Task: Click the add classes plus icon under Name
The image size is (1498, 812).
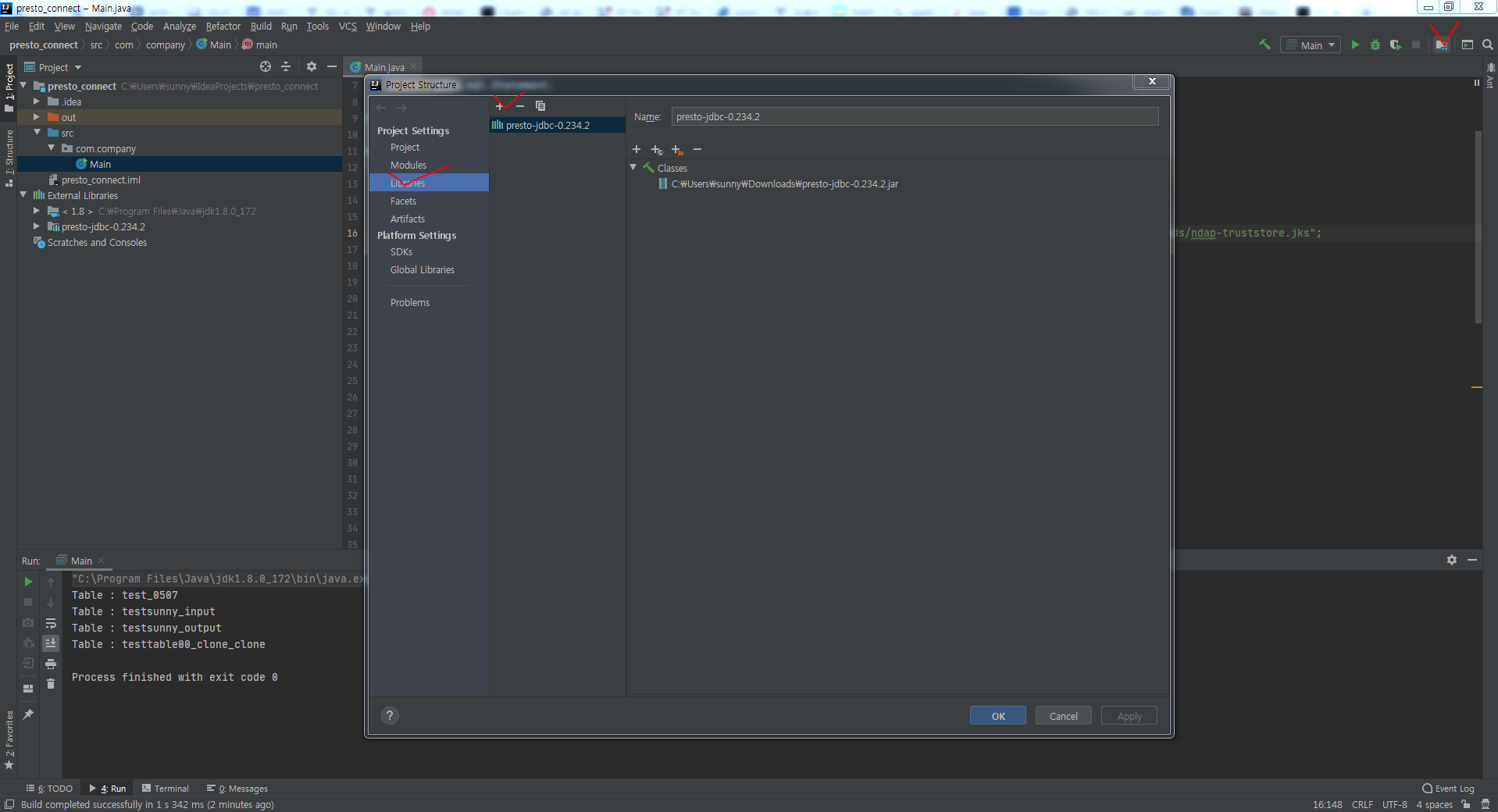Action: click(x=637, y=149)
